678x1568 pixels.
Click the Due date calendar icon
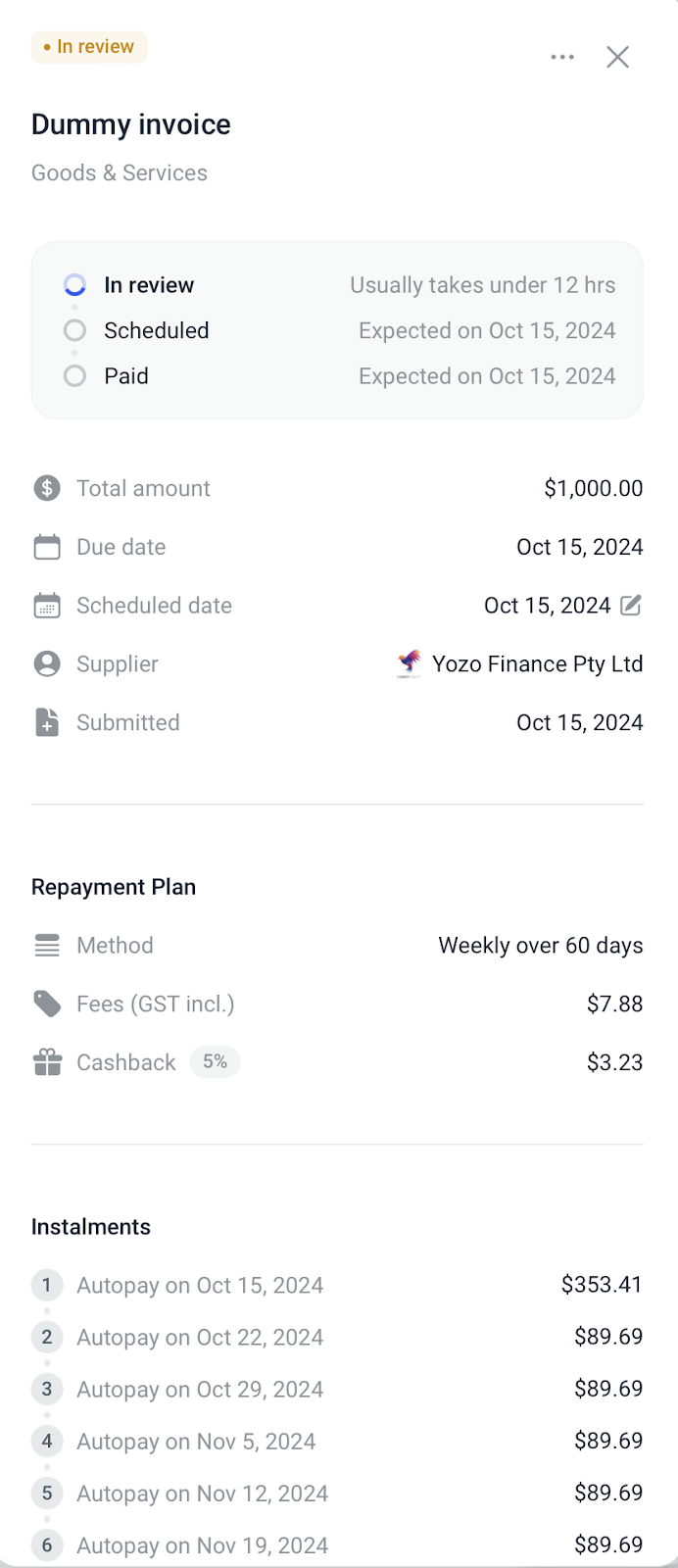point(47,547)
